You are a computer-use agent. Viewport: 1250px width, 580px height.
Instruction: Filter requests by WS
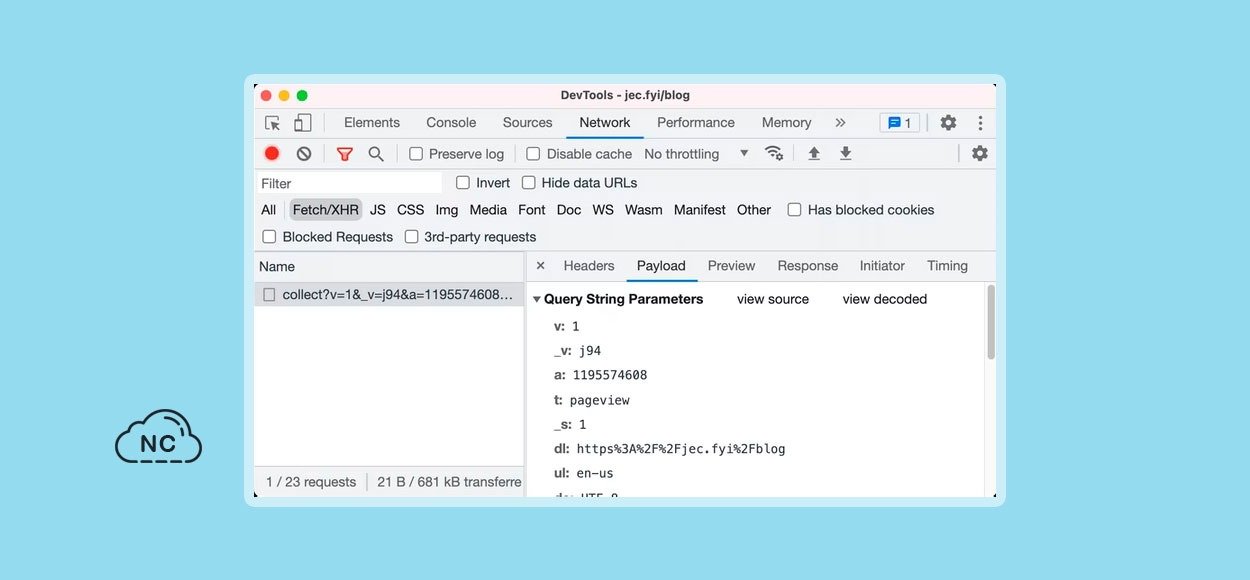coord(603,210)
